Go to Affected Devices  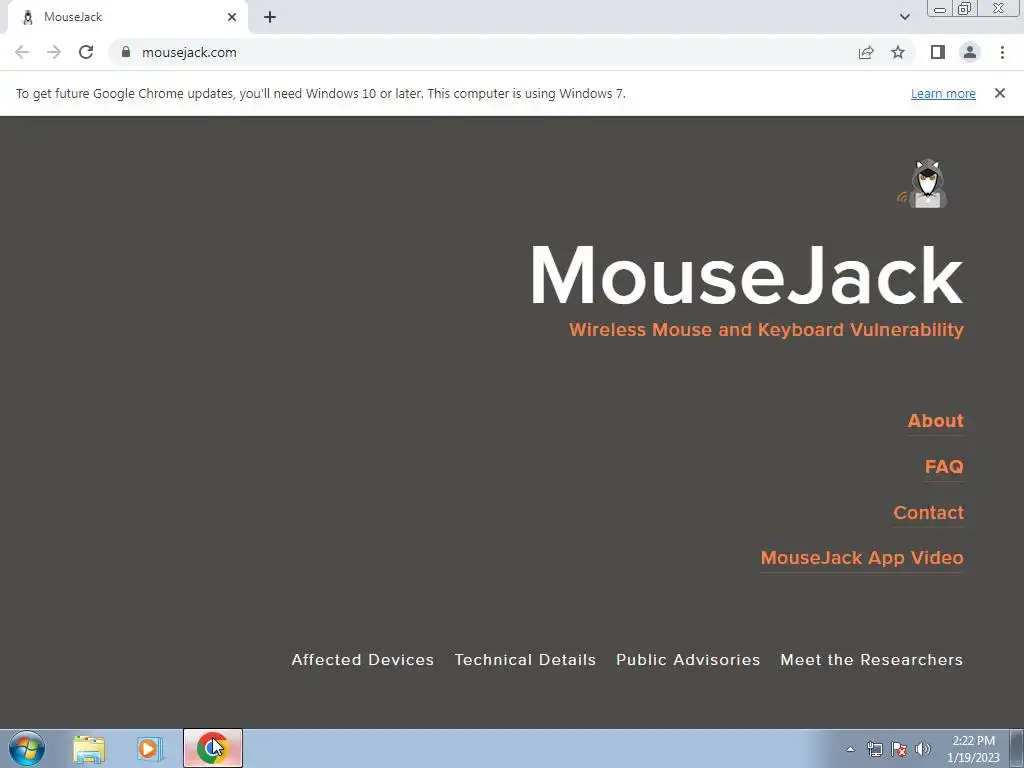362,660
